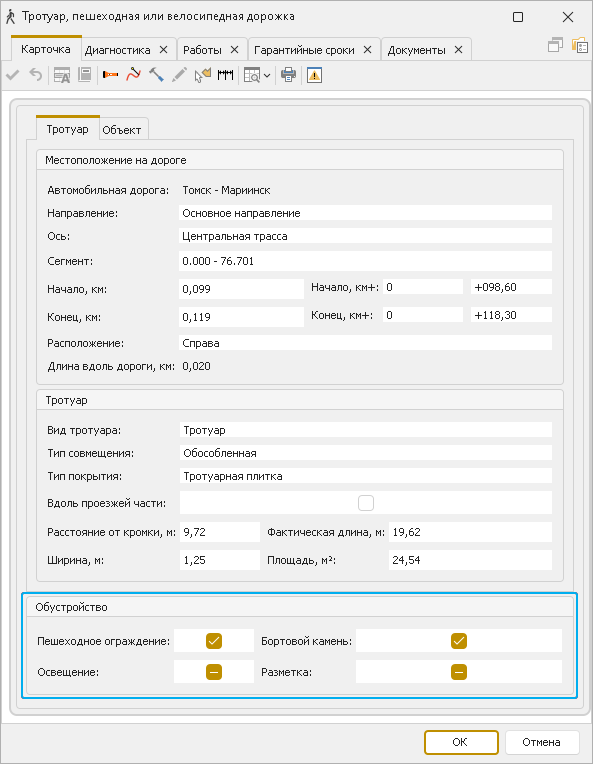
Task: Click the pencil edit icon
Action: click(179, 75)
